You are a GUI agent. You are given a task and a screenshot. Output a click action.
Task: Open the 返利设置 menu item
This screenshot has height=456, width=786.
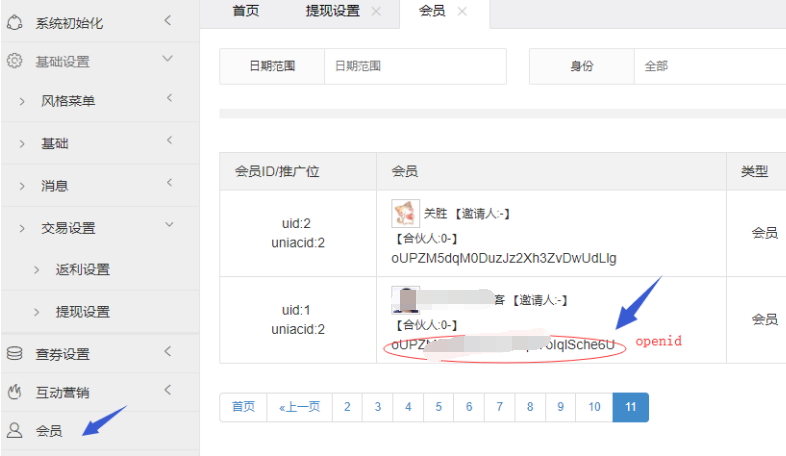82,270
